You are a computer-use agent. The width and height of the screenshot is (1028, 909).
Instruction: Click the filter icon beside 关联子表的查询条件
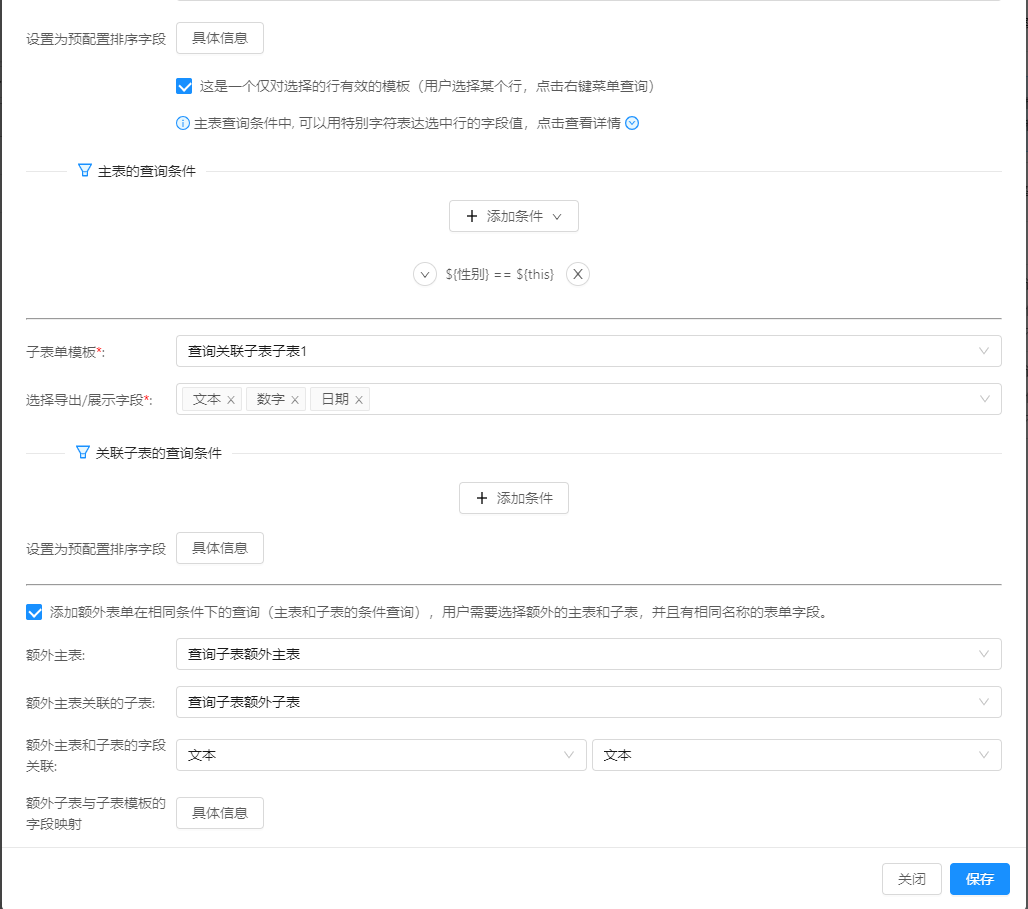point(83,453)
